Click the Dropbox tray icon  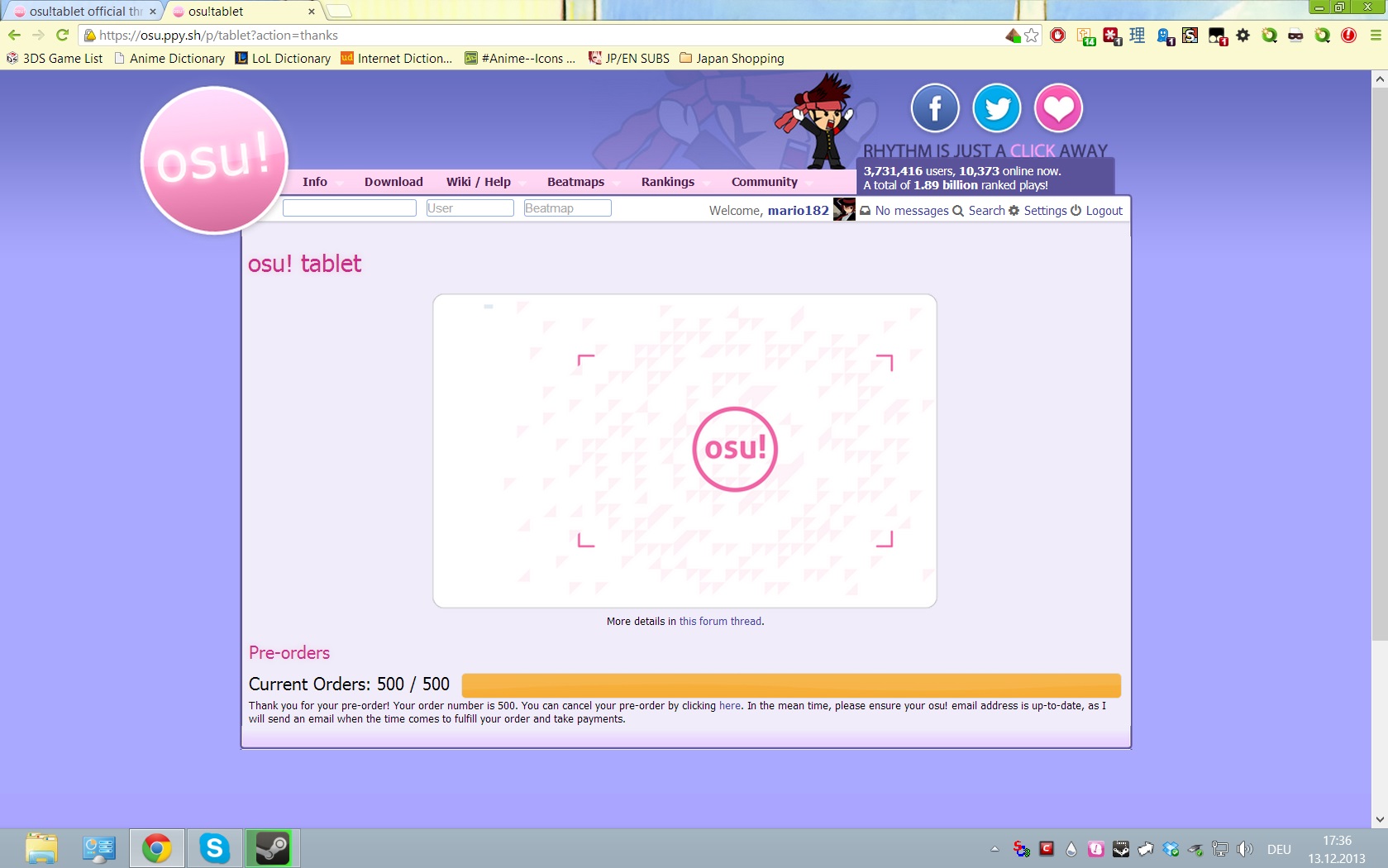pyautogui.click(x=1171, y=849)
